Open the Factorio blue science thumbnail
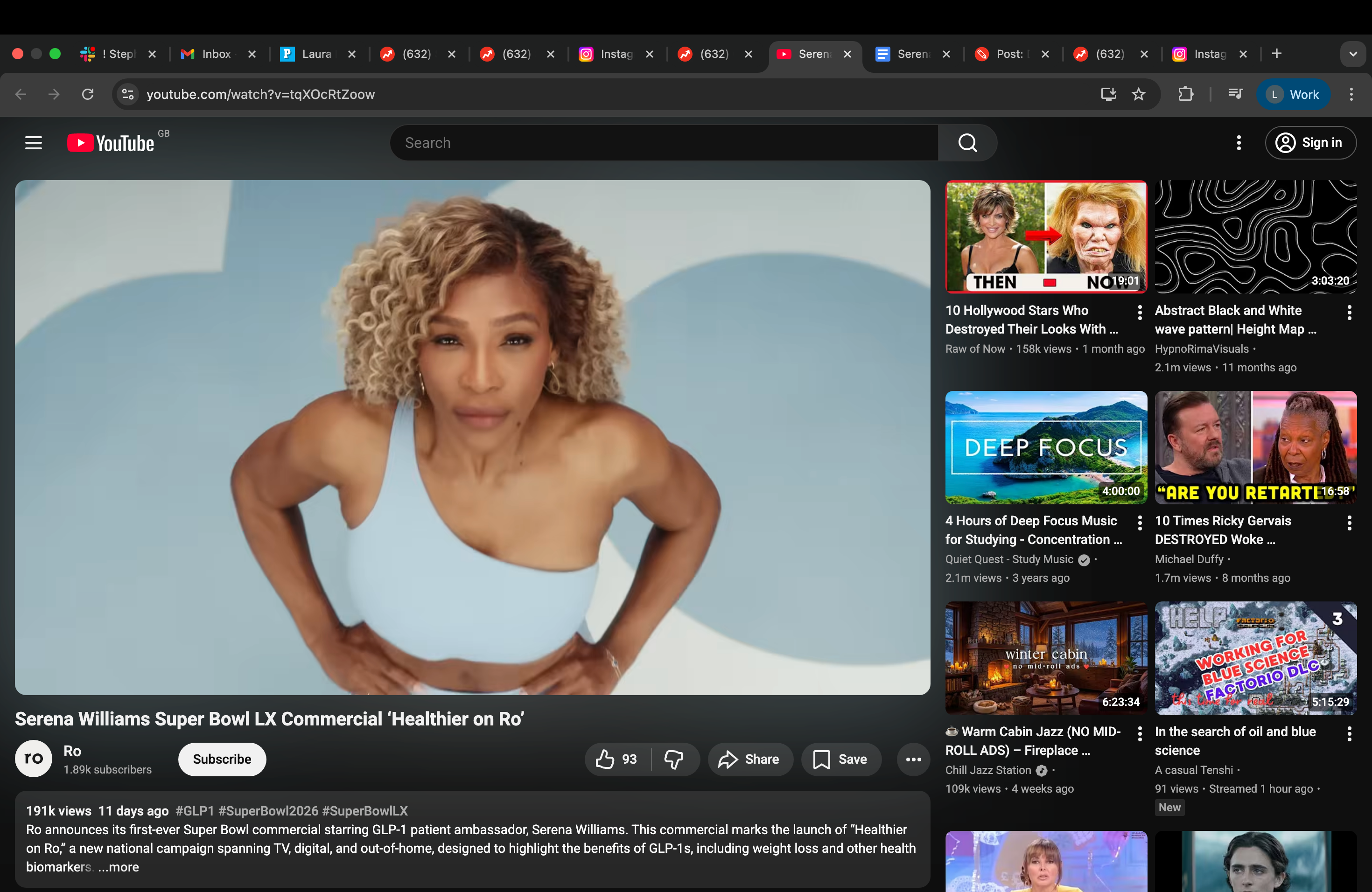1372x892 pixels. (x=1255, y=658)
